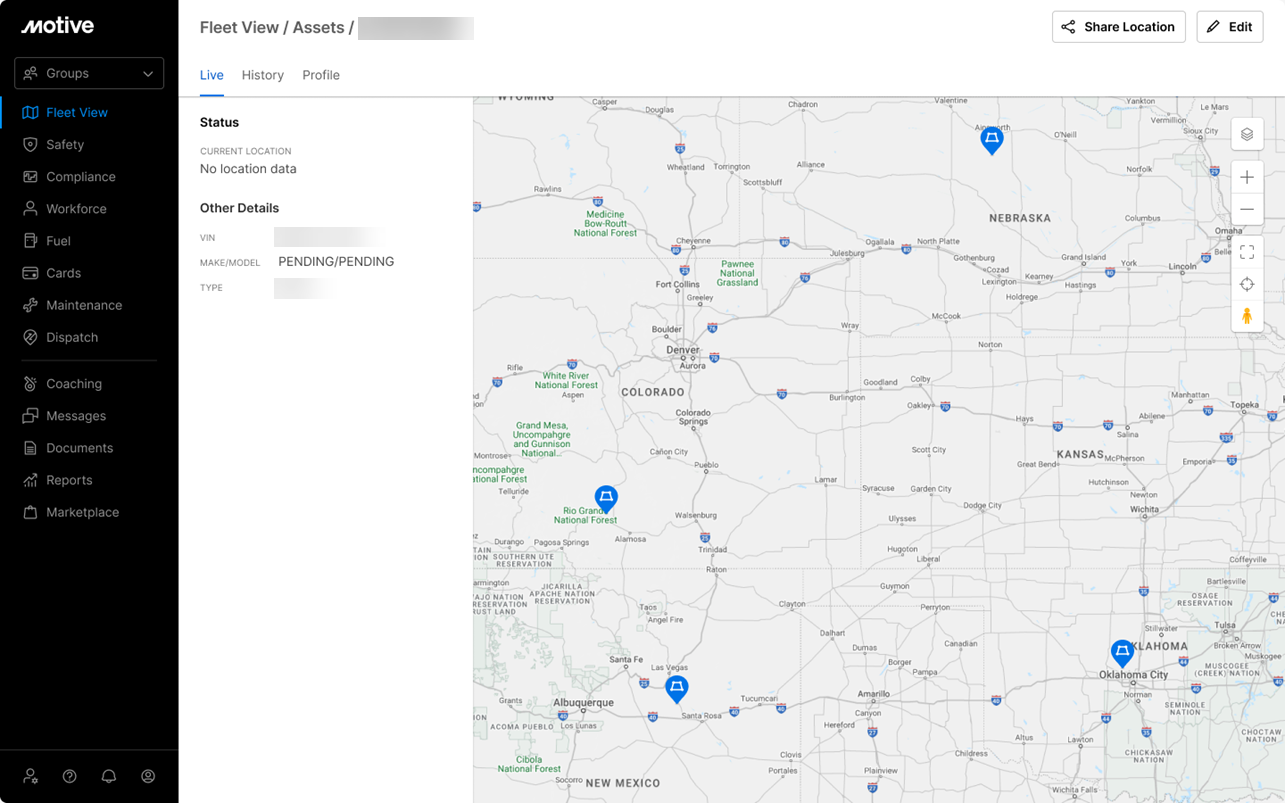Open the Groups dropdown
Image resolution: width=1285 pixels, height=803 pixels.
[x=89, y=73]
